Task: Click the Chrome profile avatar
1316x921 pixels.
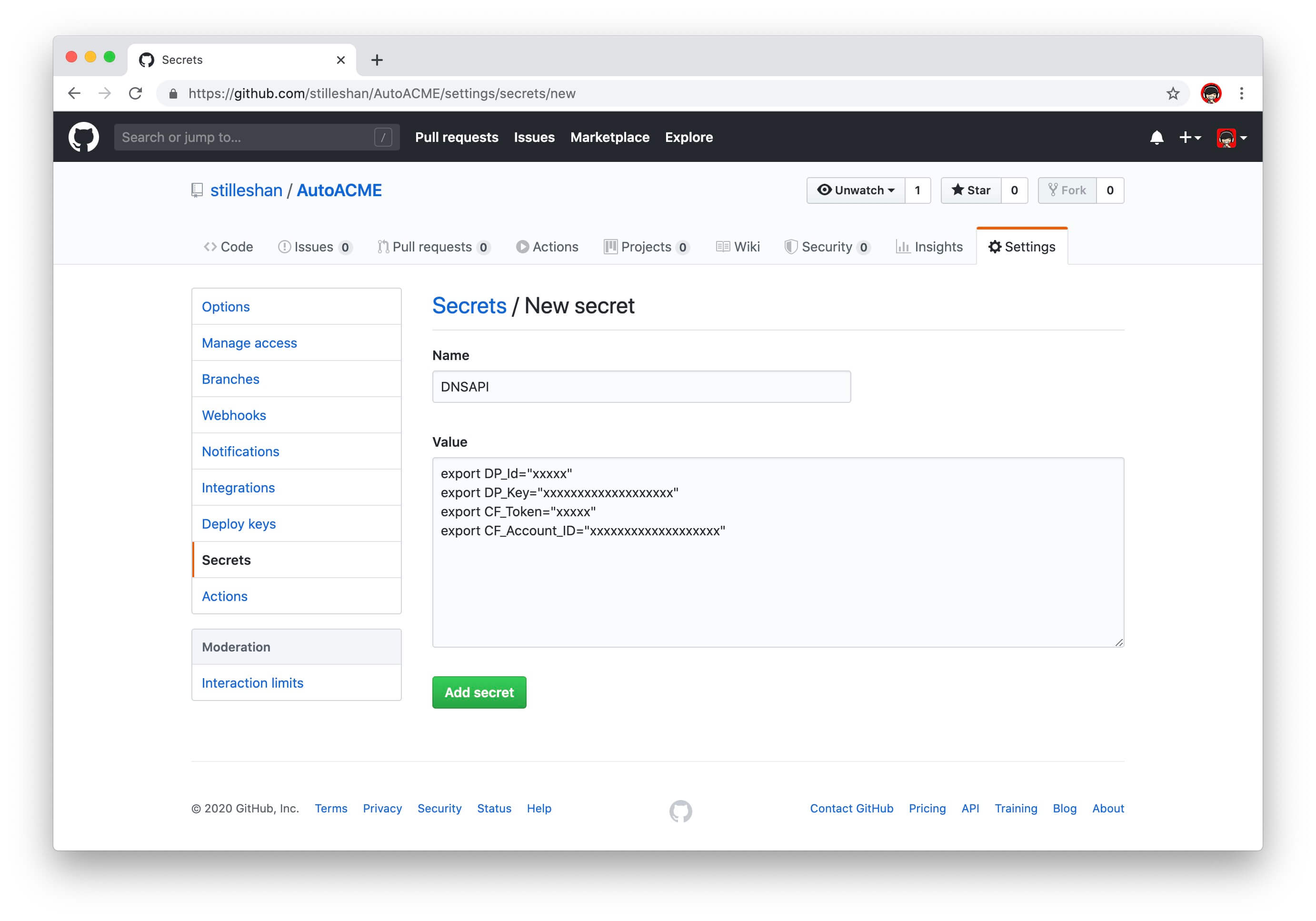Action: (x=1210, y=93)
